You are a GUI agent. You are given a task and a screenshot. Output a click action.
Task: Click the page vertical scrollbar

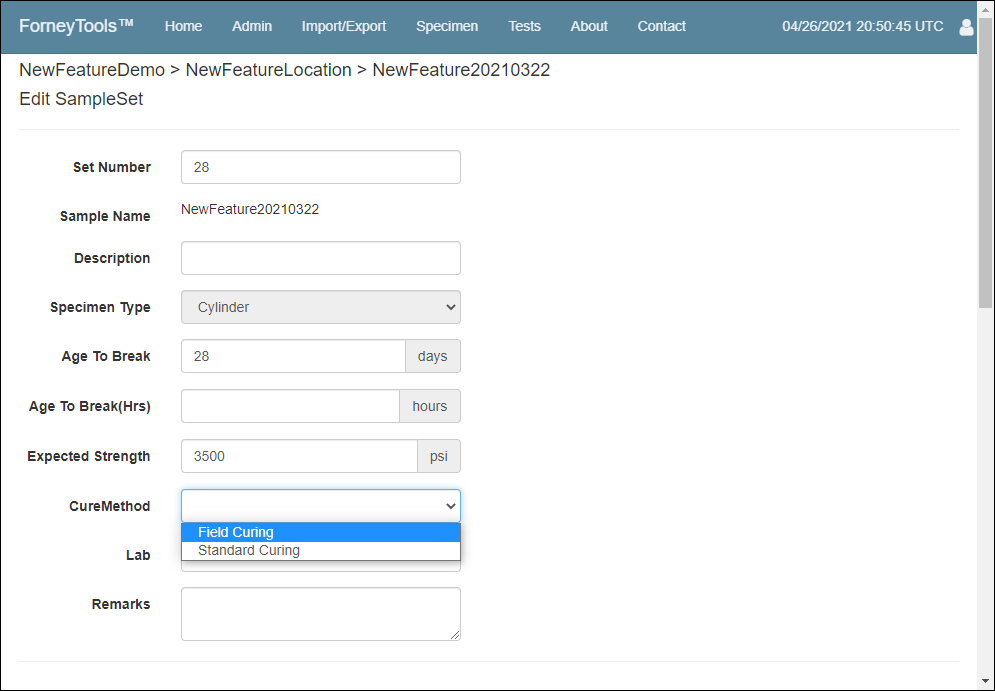point(985,165)
